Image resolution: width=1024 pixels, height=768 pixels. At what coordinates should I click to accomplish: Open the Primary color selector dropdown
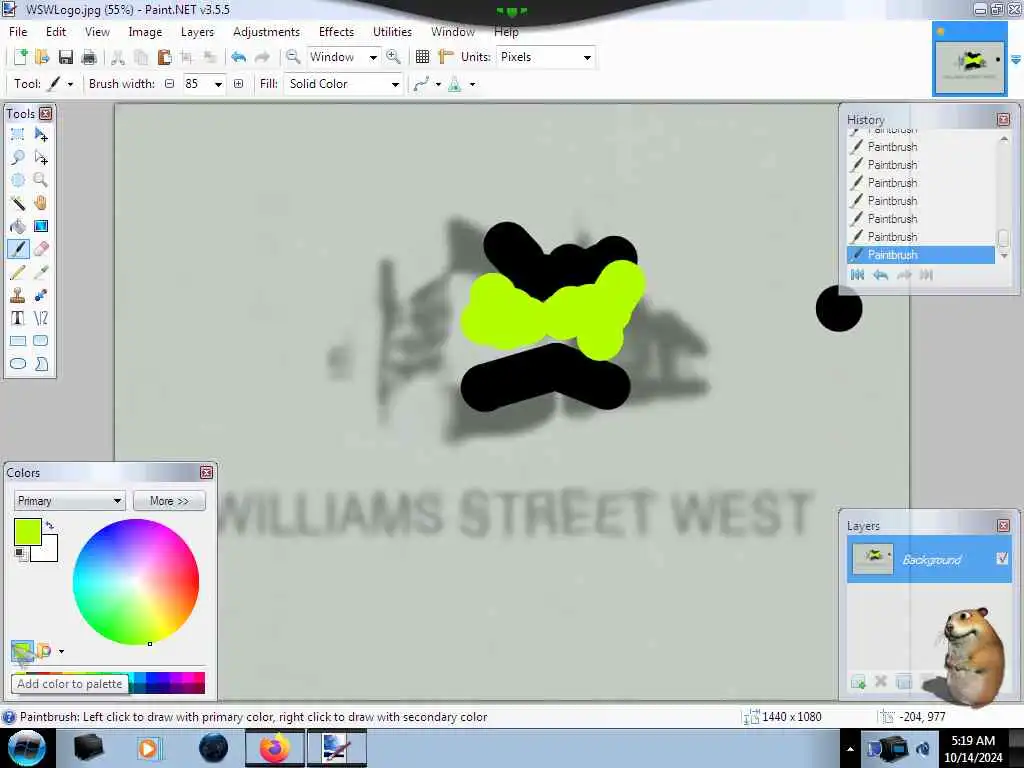tap(69, 501)
